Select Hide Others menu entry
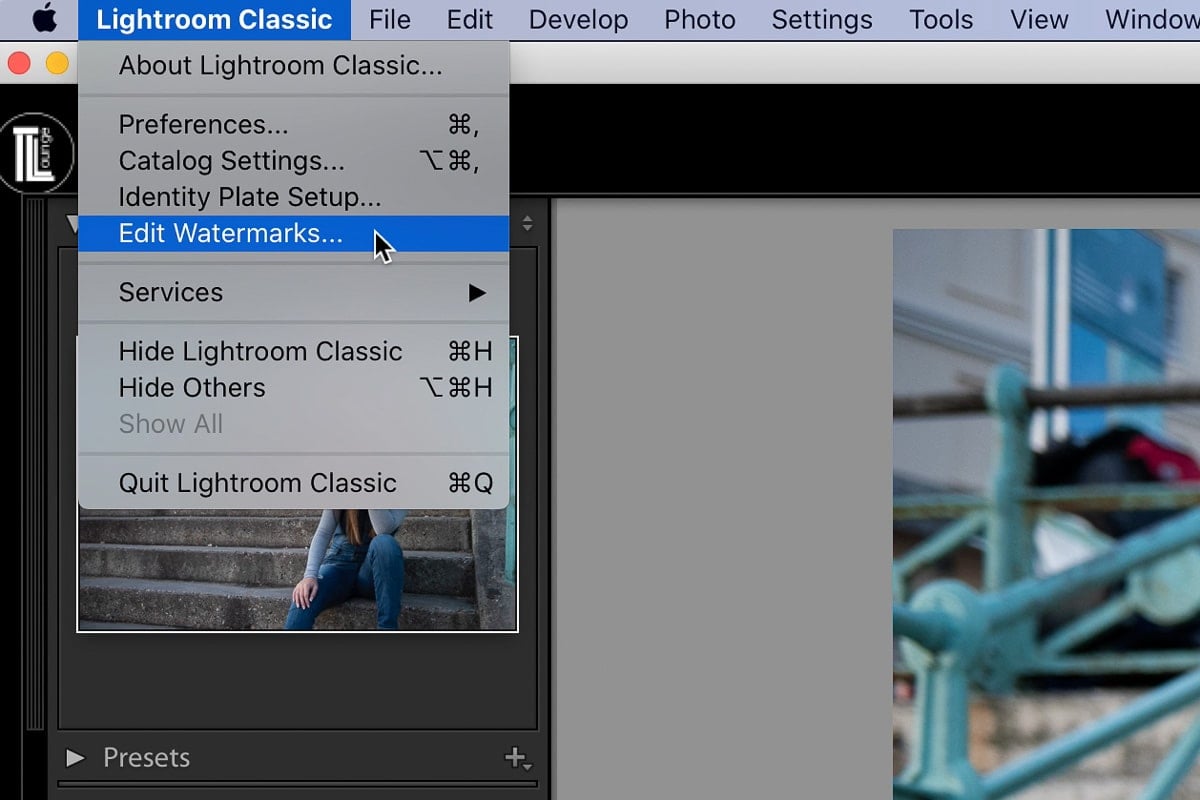Screen dimensions: 1200x800 click(x=293, y=387)
